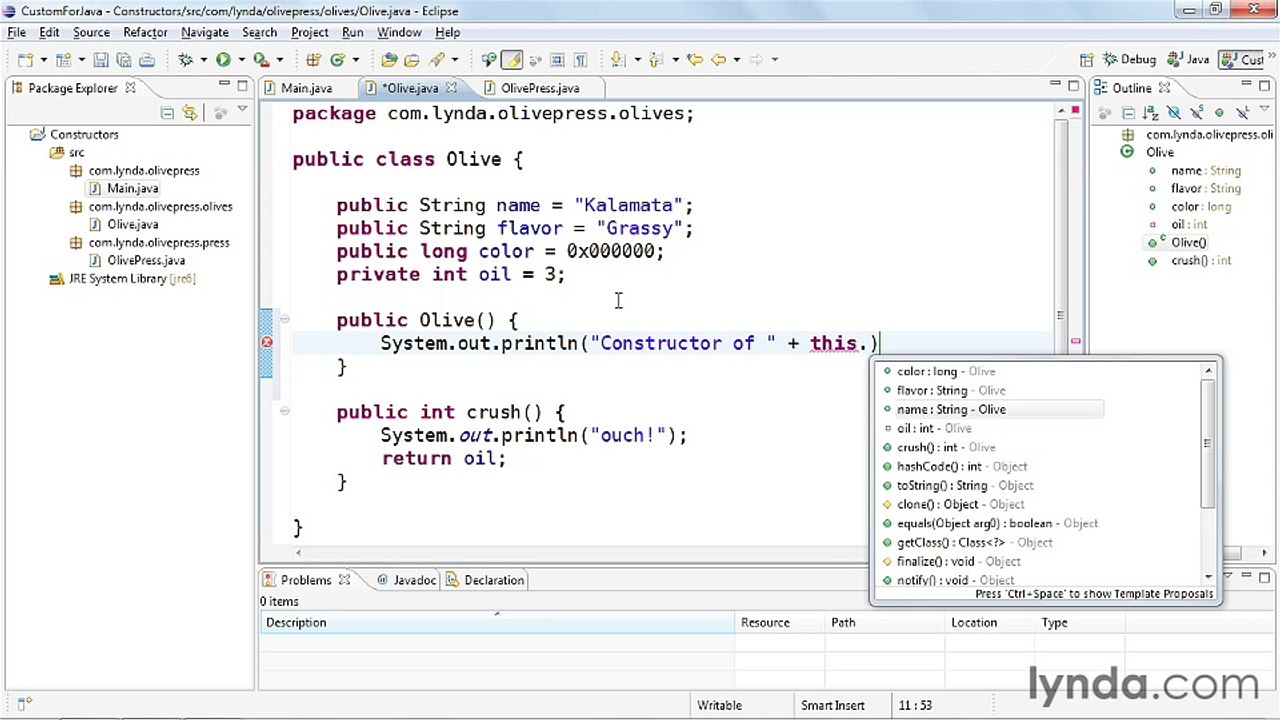Click the New Java Class icon
This screenshot has height=720, width=1280.
[x=338, y=60]
